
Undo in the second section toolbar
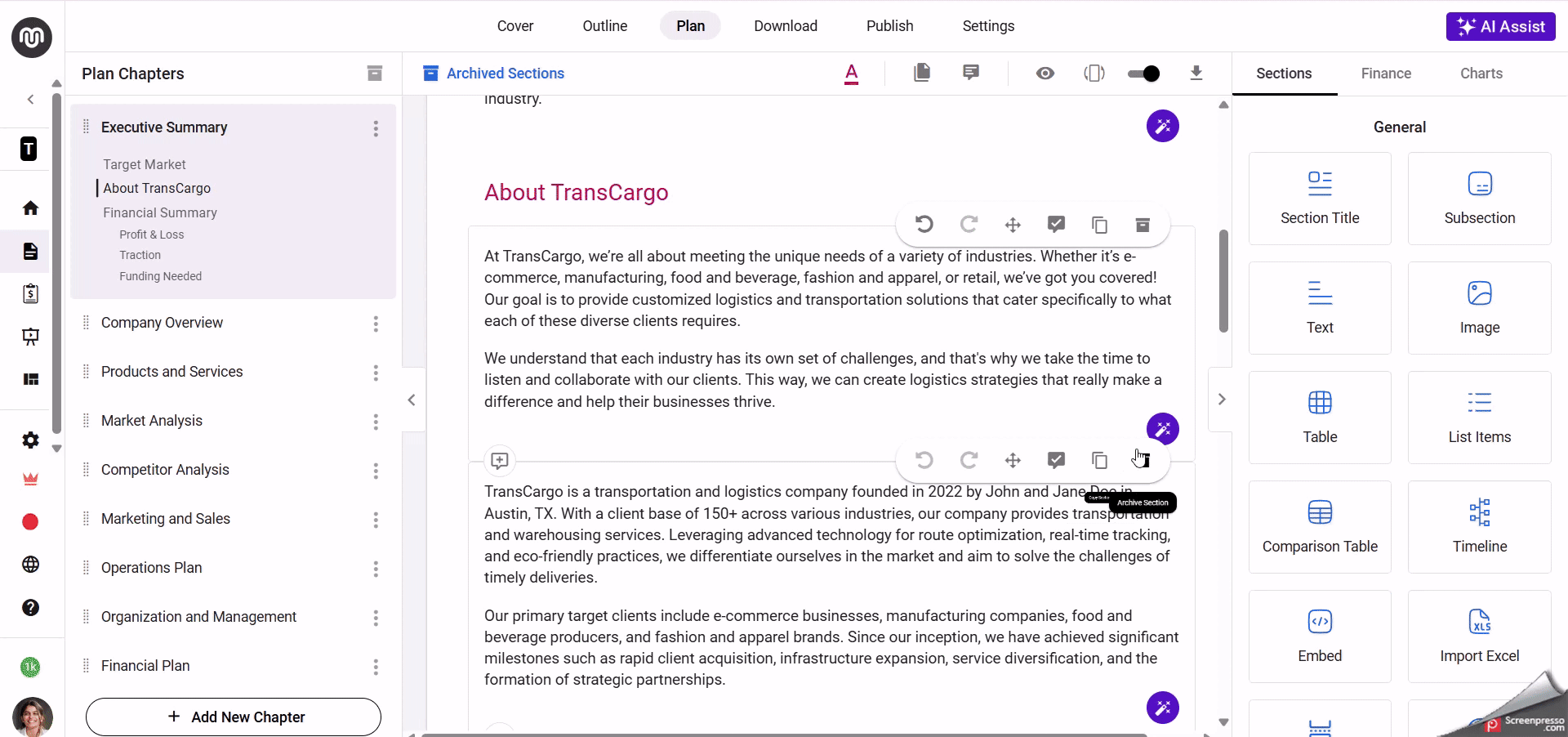pos(924,460)
